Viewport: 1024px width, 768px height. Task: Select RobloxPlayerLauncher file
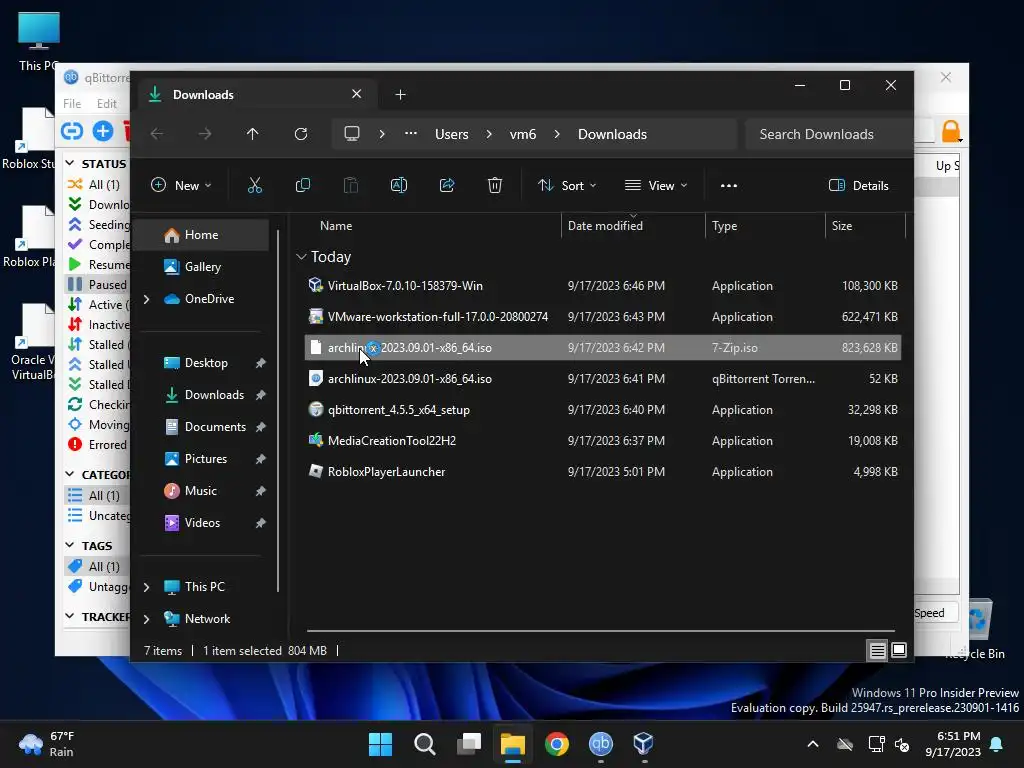coord(603,472)
